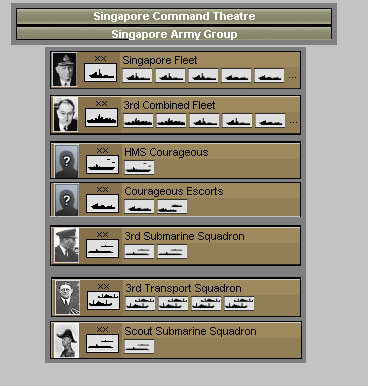
Task: Click the Scout Submarine Squadron main unit icon
Action: coord(102,343)
